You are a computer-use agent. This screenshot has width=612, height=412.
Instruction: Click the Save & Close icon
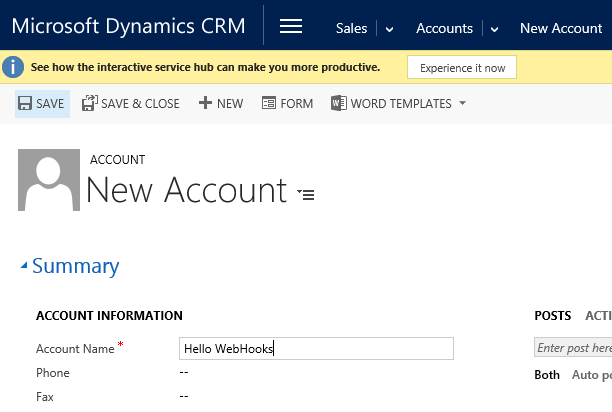89,103
